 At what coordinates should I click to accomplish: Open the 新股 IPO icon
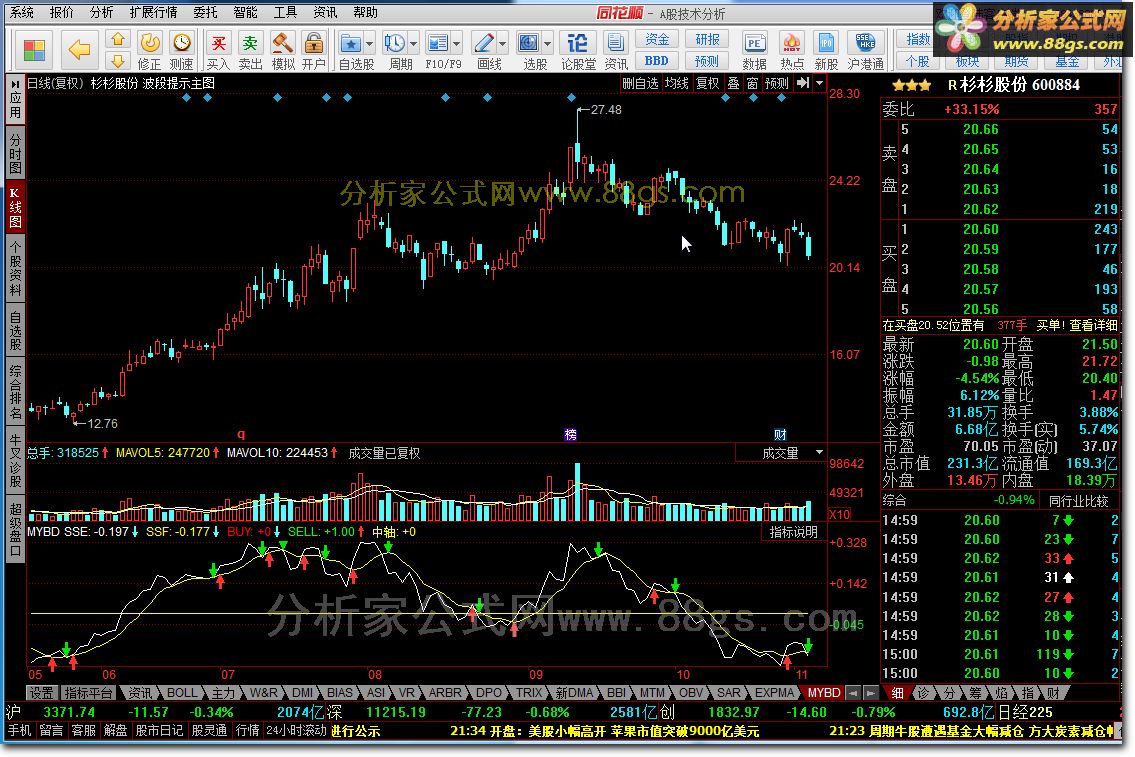click(826, 51)
